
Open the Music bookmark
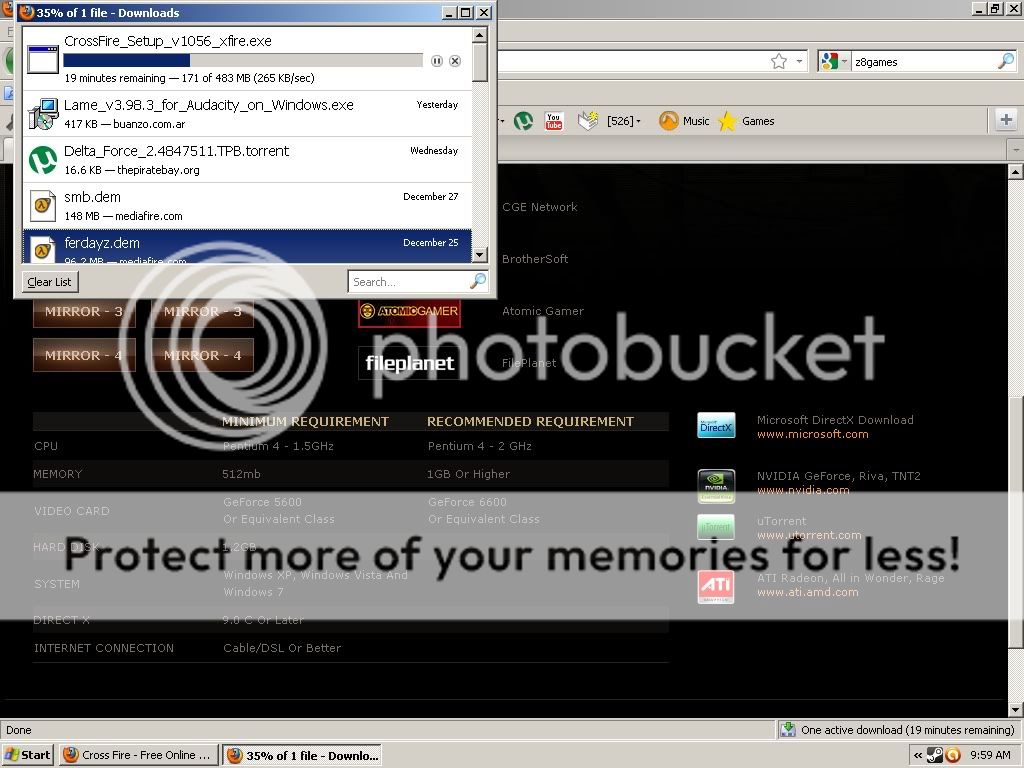[684, 121]
